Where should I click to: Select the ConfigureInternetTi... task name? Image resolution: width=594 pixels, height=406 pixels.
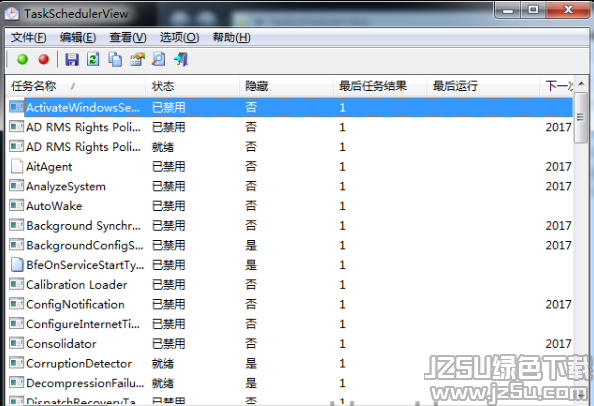click(83, 324)
